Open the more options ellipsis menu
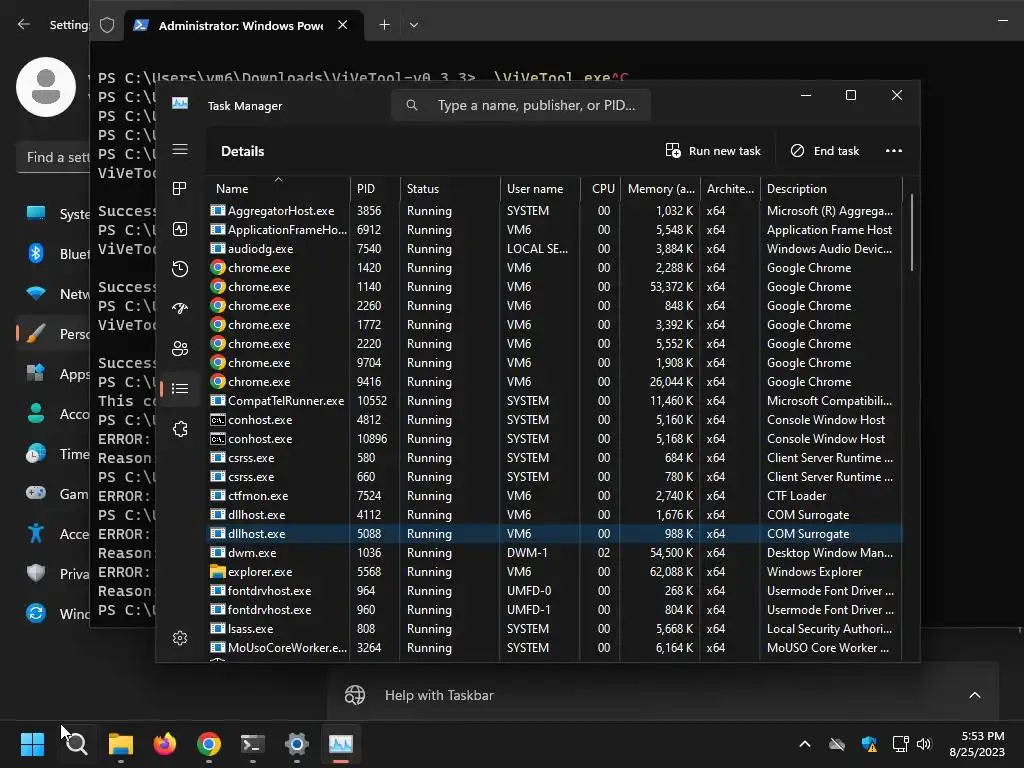 pyautogui.click(x=893, y=151)
